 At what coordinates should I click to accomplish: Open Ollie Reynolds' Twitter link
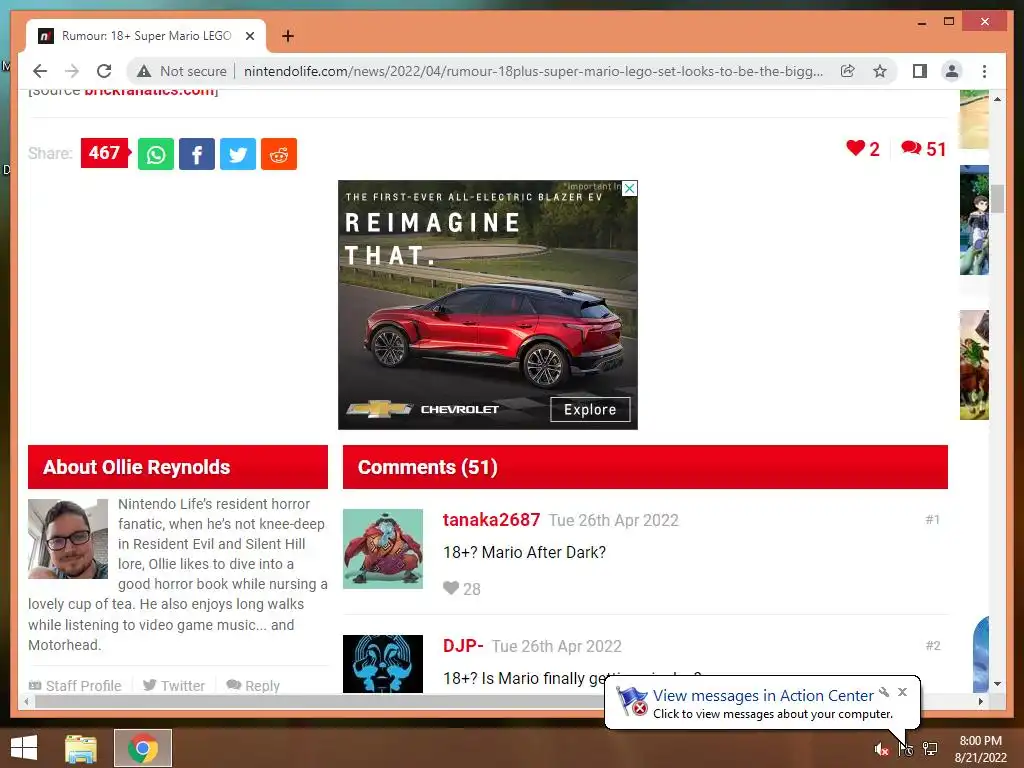tap(174, 686)
